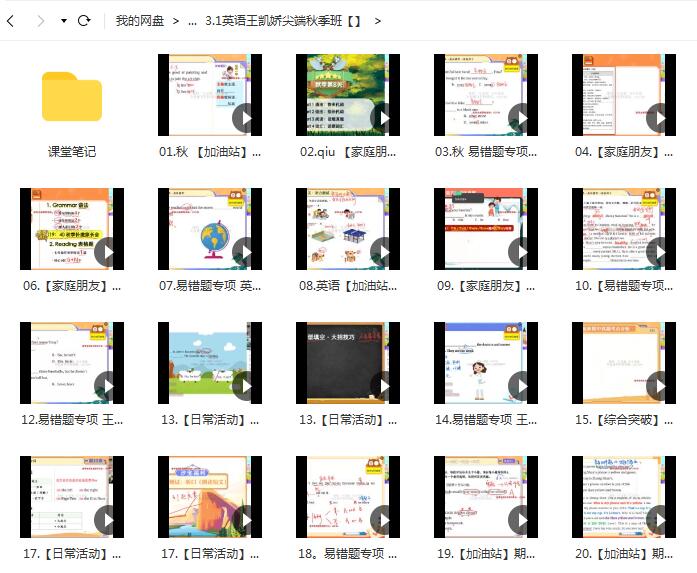Open blackboard thumbnail of video 13
The height and width of the screenshot is (573, 697).
coord(348,363)
